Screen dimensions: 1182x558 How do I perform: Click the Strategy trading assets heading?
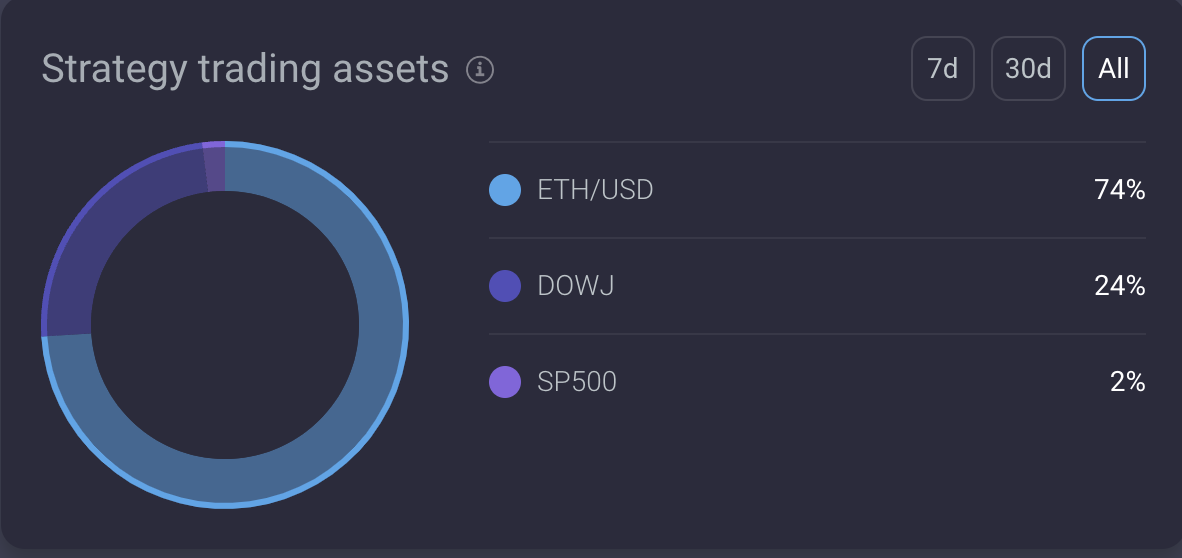245,69
